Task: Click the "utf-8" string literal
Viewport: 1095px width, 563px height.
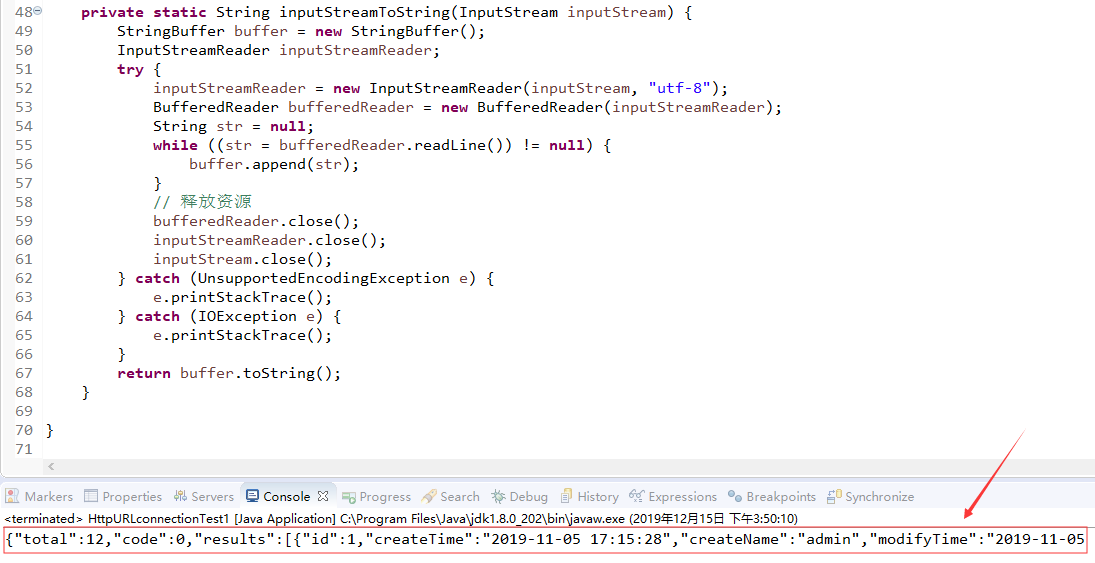Action: (679, 88)
